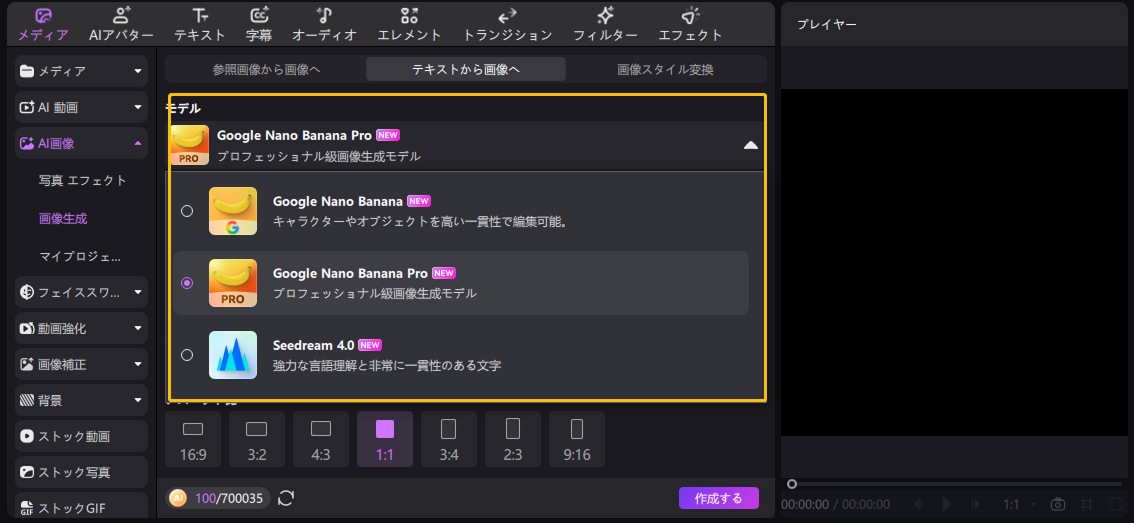
Task: Choose the 3:4 aspect ratio
Action: (x=448, y=439)
